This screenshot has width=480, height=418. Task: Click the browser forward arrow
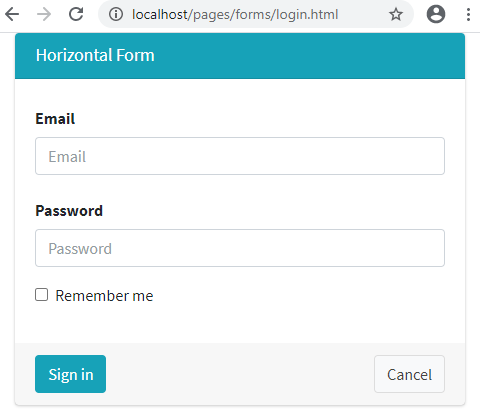(44, 14)
